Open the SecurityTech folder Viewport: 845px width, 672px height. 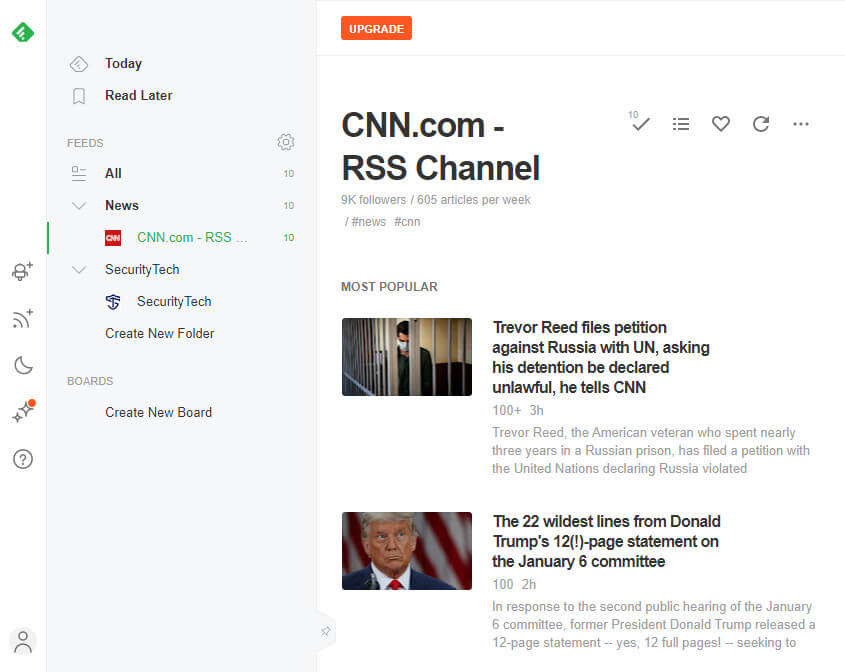click(142, 269)
